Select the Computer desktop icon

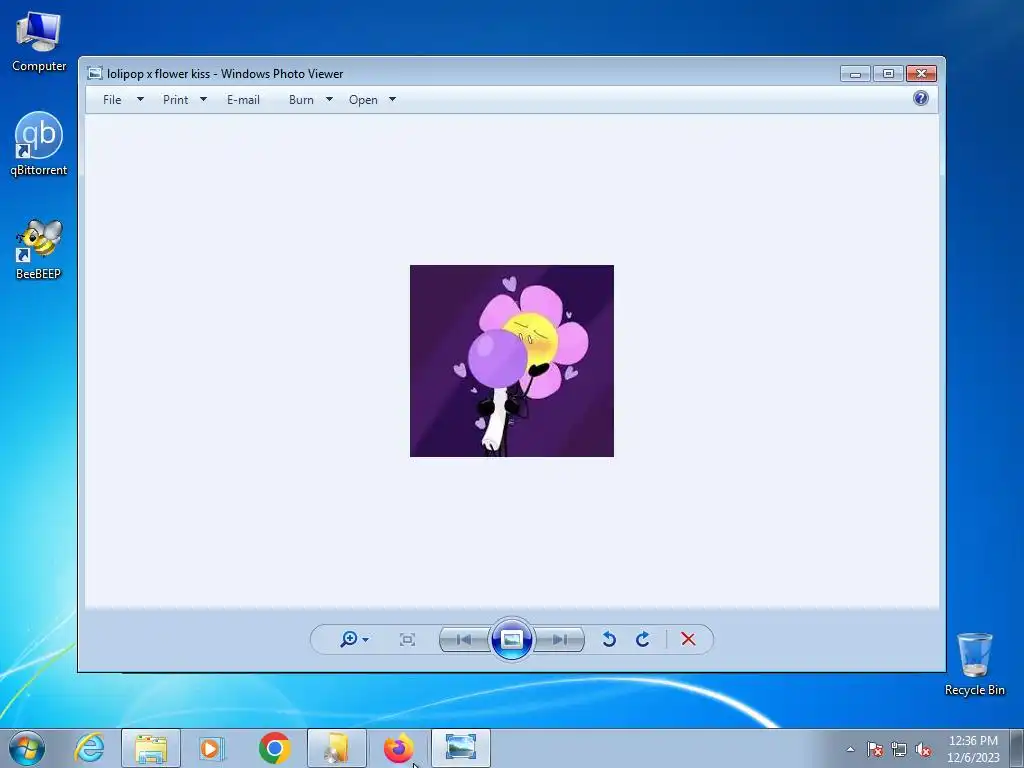coord(39,42)
